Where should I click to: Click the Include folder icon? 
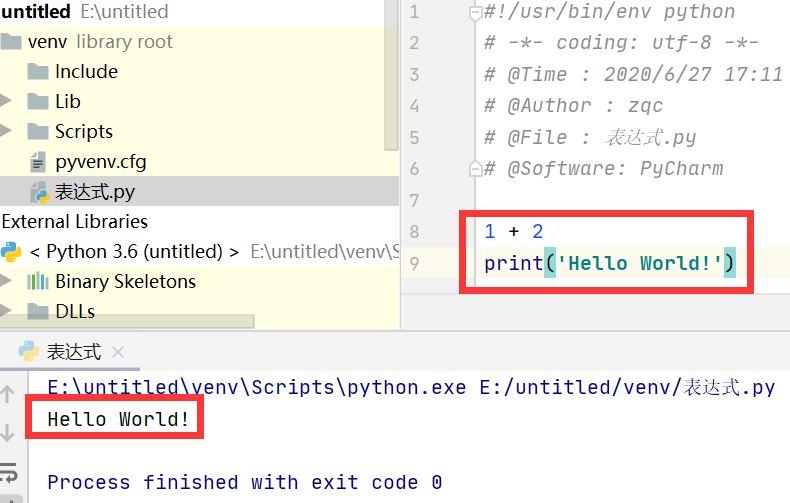38,71
